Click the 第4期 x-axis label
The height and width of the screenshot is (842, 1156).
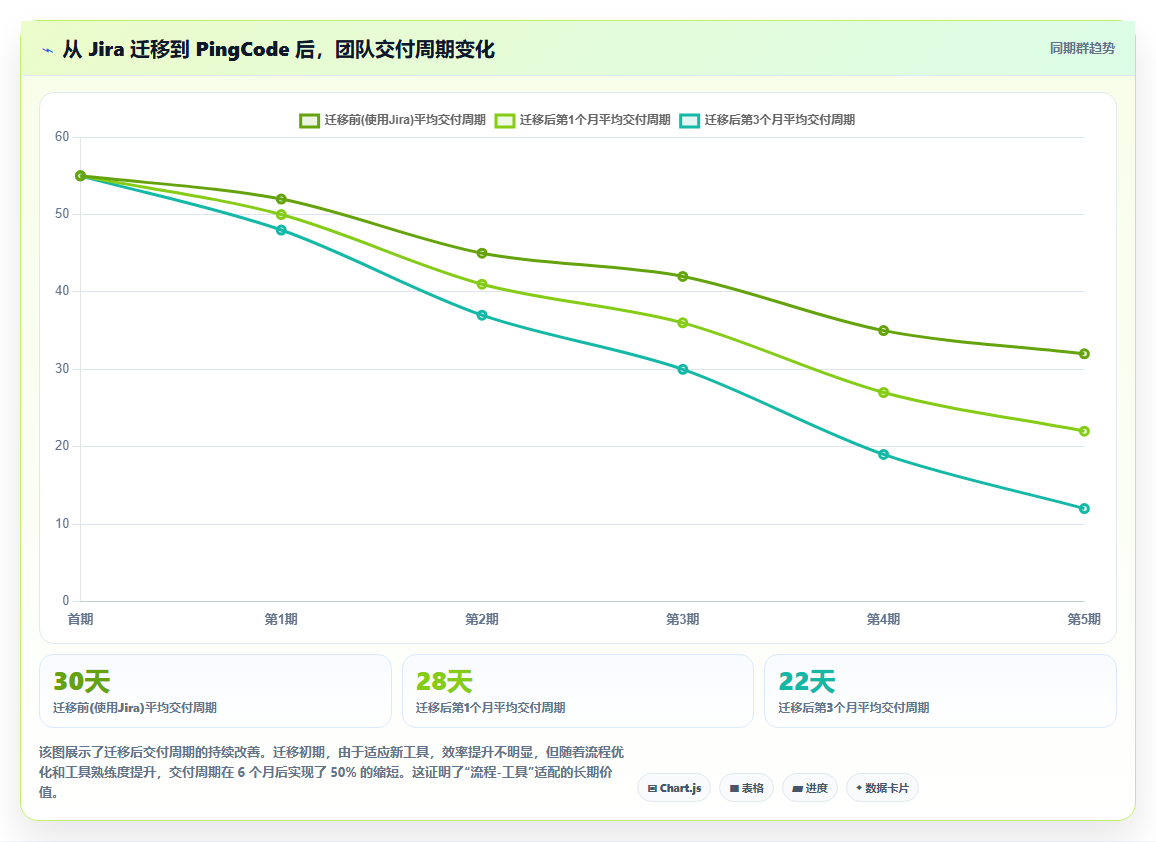click(x=883, y=619)
